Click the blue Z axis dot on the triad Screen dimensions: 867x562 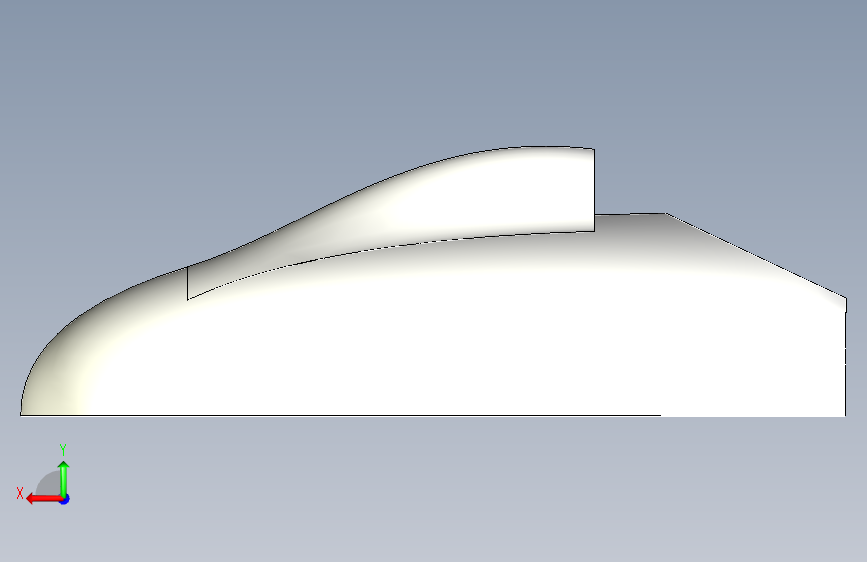coord(65,499)
